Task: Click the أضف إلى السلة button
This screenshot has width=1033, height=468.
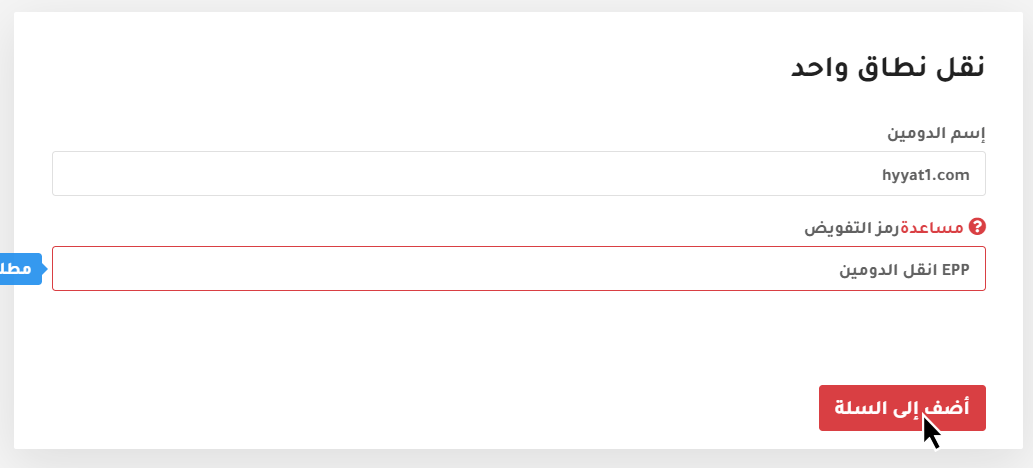Action: [902, 408]
